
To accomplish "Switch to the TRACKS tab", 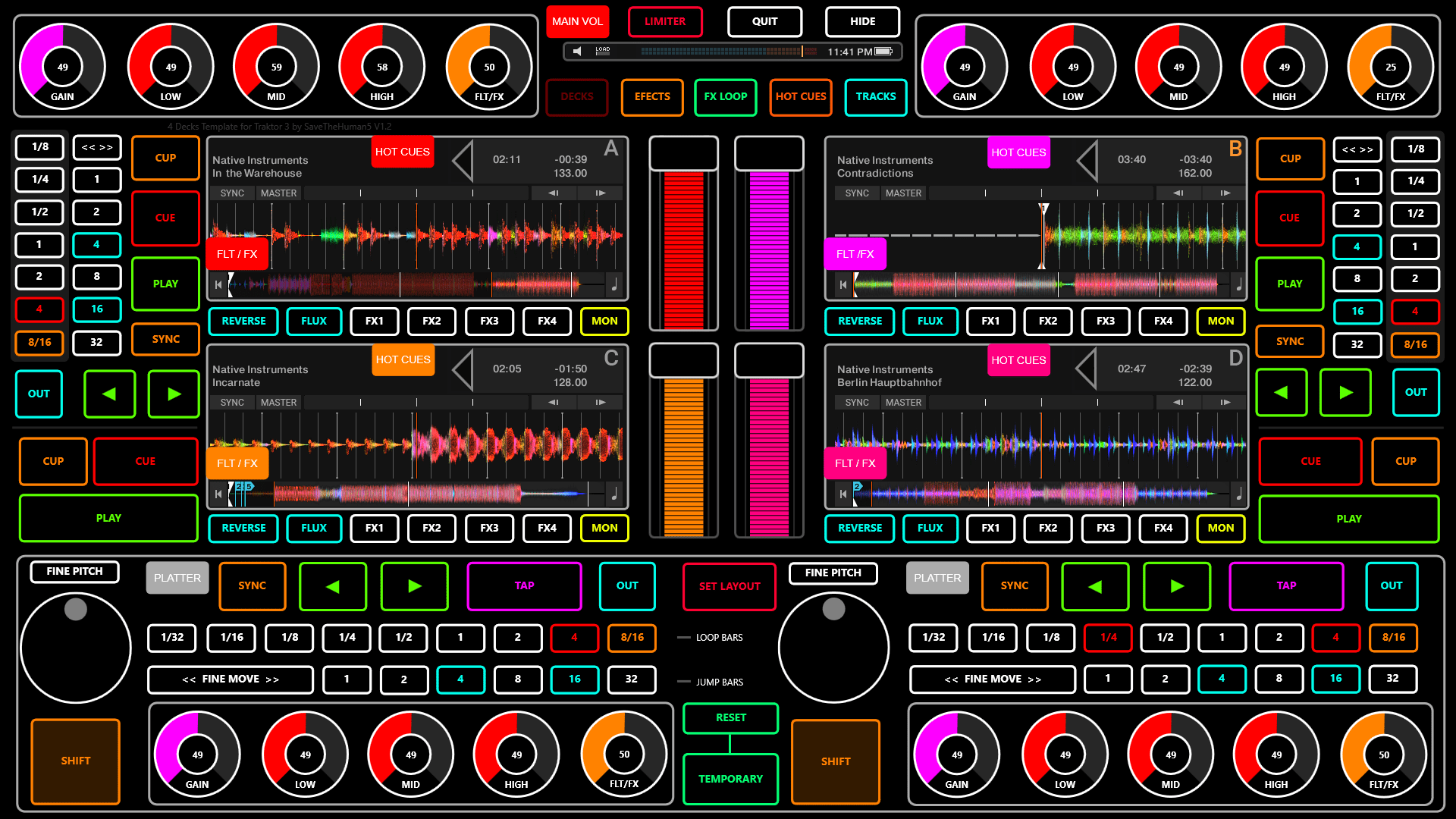I will pyautogui.click(x=876, y=97).
